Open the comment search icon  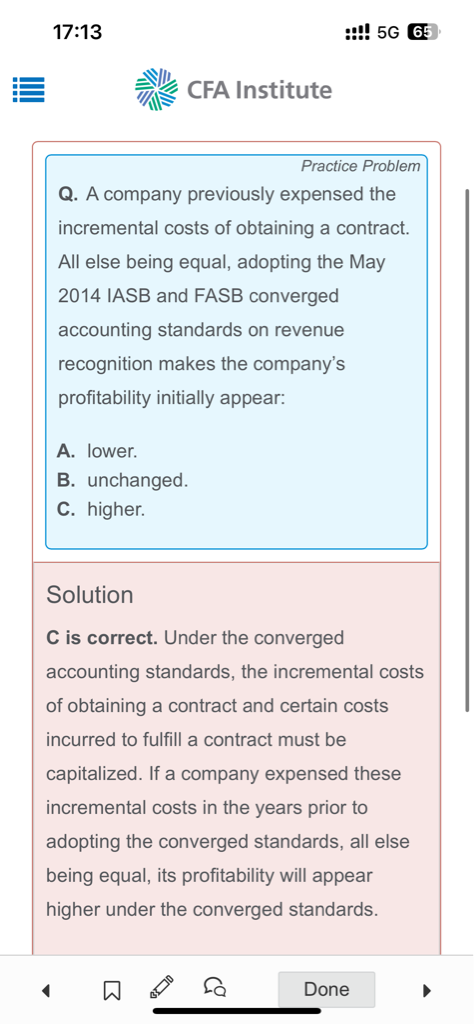coord(215,988)
